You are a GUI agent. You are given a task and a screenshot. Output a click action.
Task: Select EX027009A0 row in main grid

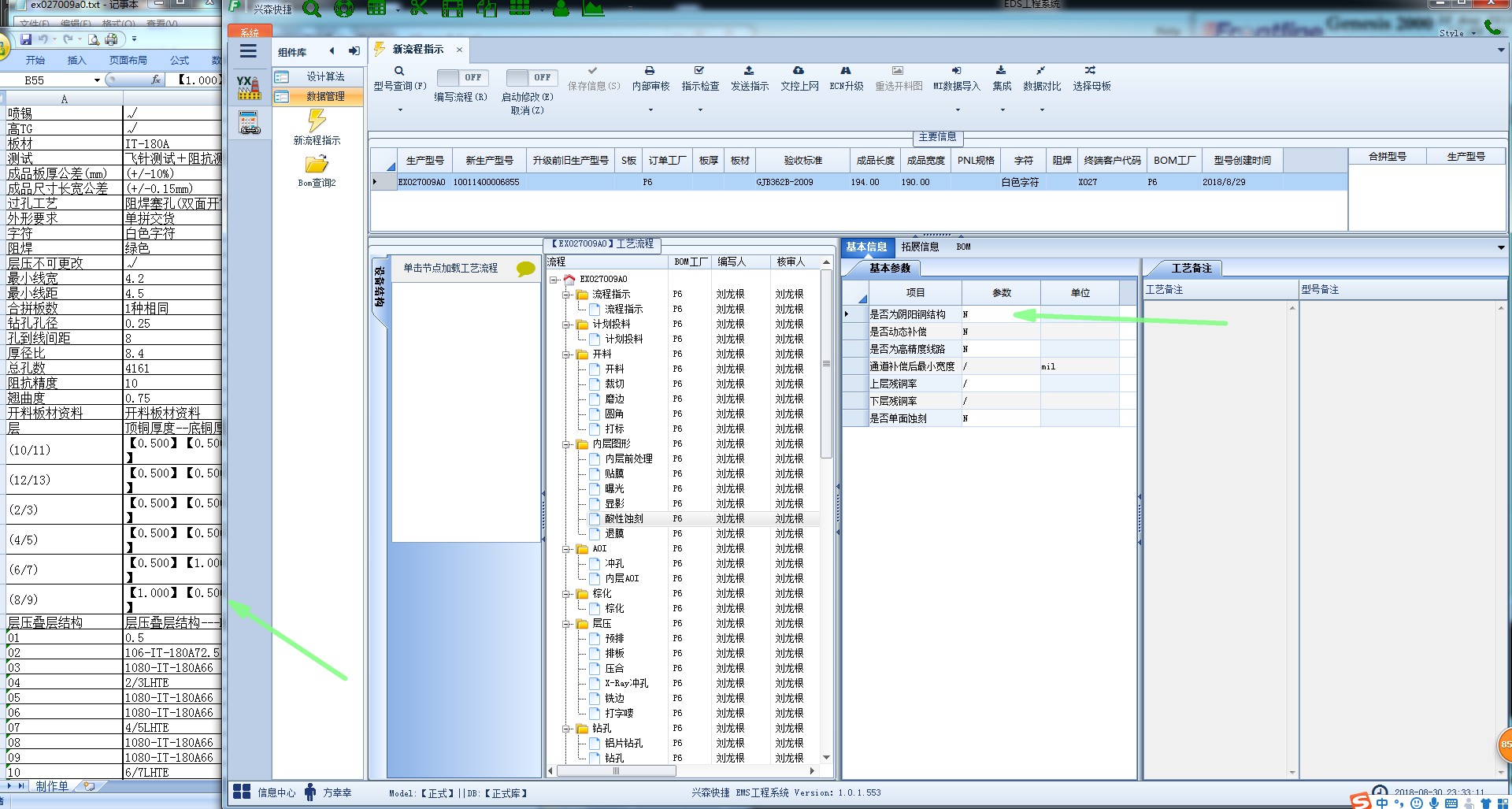pos(858,182)
